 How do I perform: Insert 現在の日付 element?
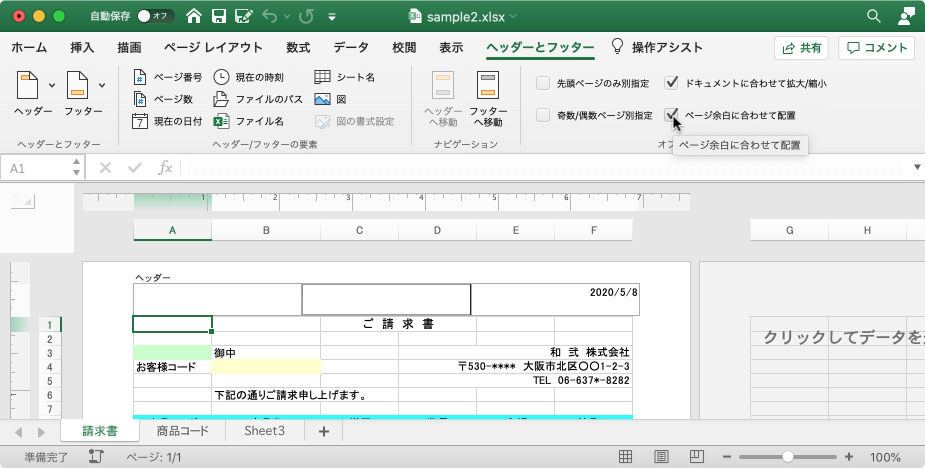pos(167,121)
